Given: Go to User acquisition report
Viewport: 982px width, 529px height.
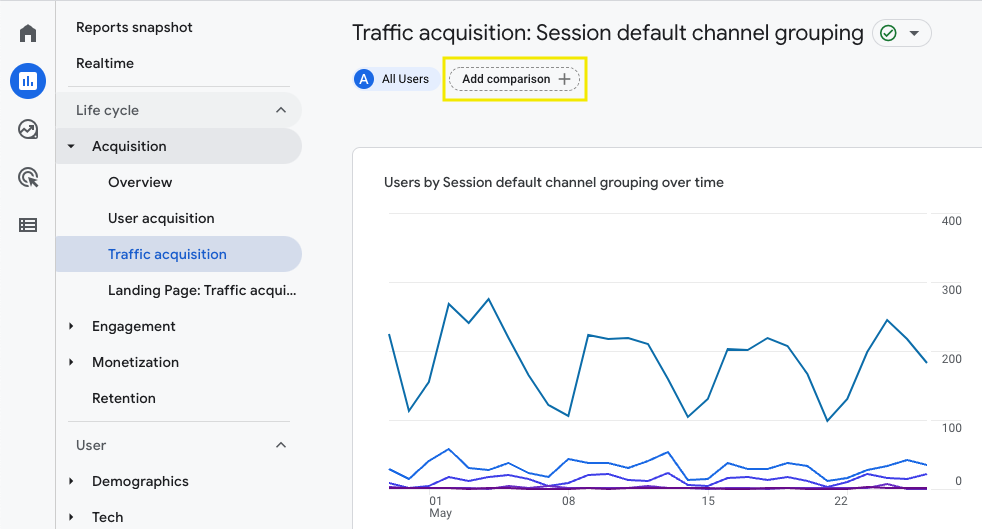Looking at the screenshot, I should pos(161,218).
